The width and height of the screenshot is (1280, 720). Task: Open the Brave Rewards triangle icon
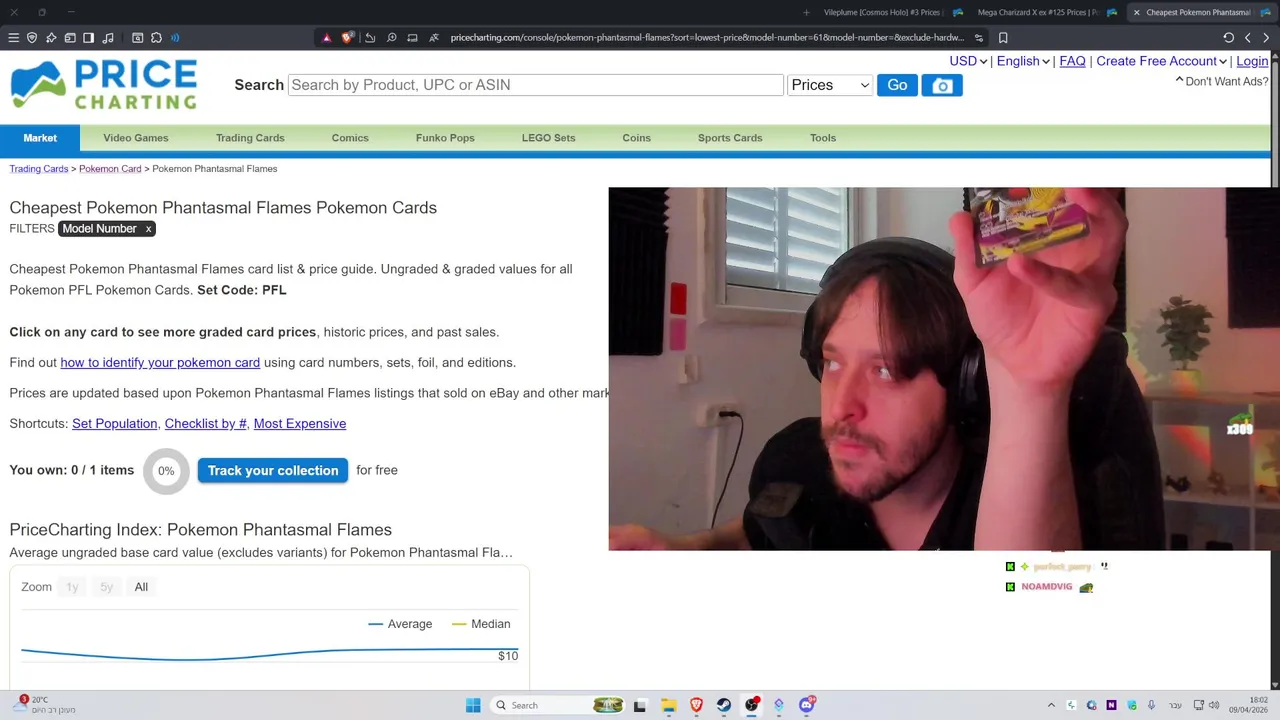pos(326,38)
